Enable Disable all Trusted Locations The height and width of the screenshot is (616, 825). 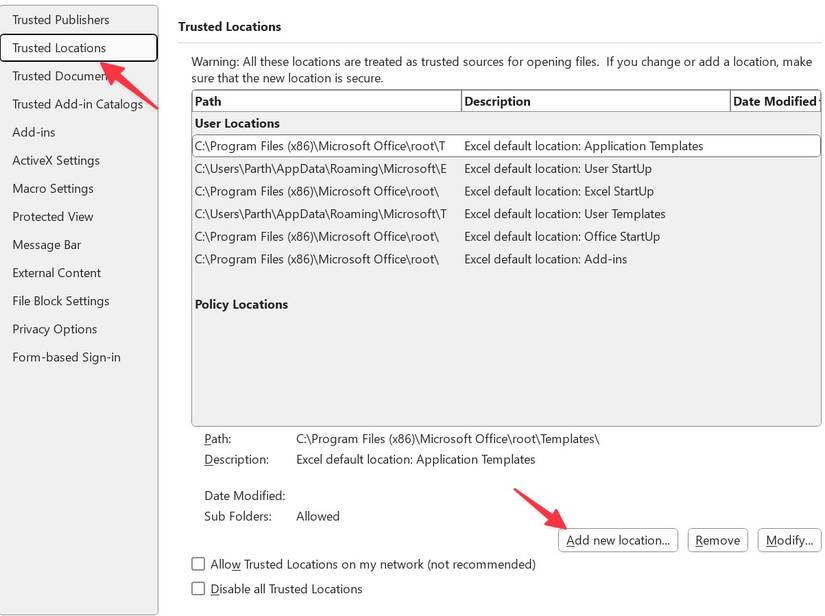point(198,589)
